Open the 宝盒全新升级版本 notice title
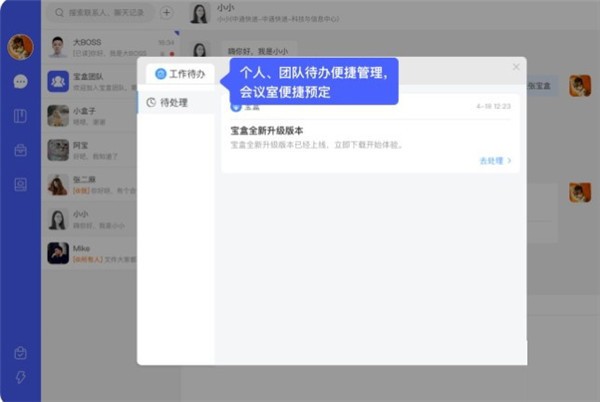This screenshot has height=402, width=600. click(x=267, y=131)
